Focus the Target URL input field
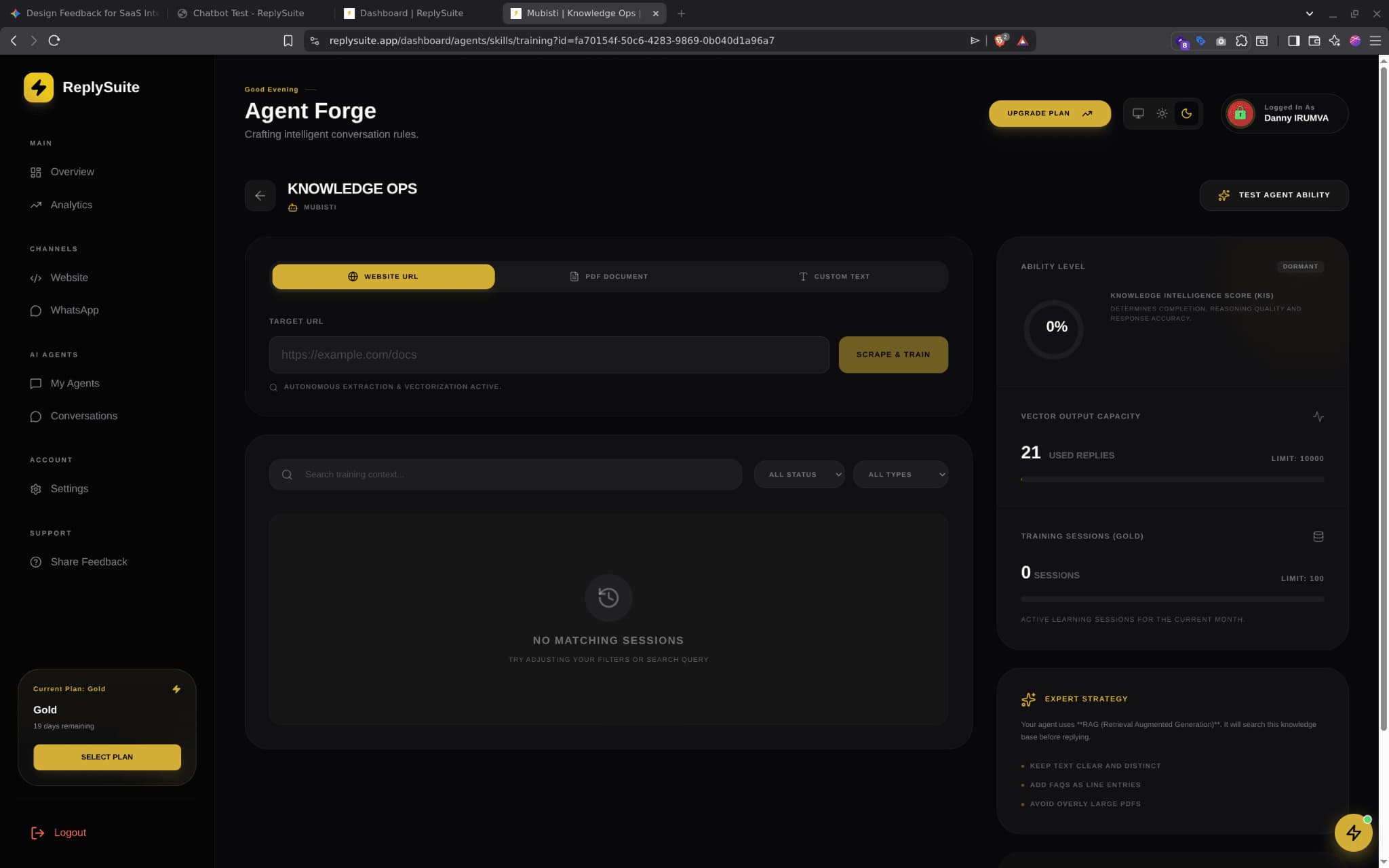The height and width of the screenshot is (868, 1389). tap(549, 355)
